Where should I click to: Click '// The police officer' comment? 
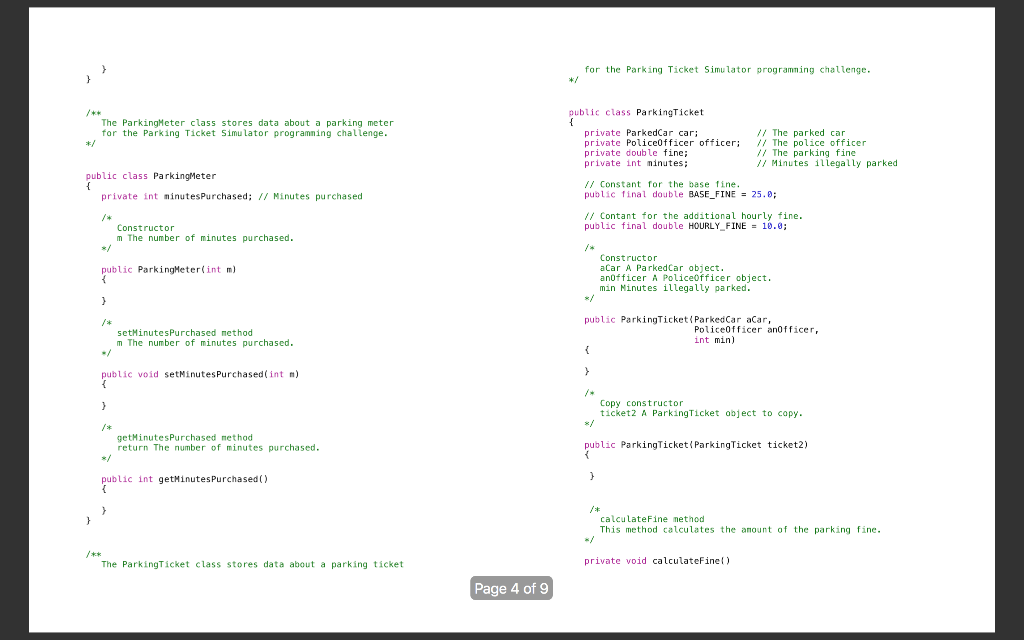811,142
